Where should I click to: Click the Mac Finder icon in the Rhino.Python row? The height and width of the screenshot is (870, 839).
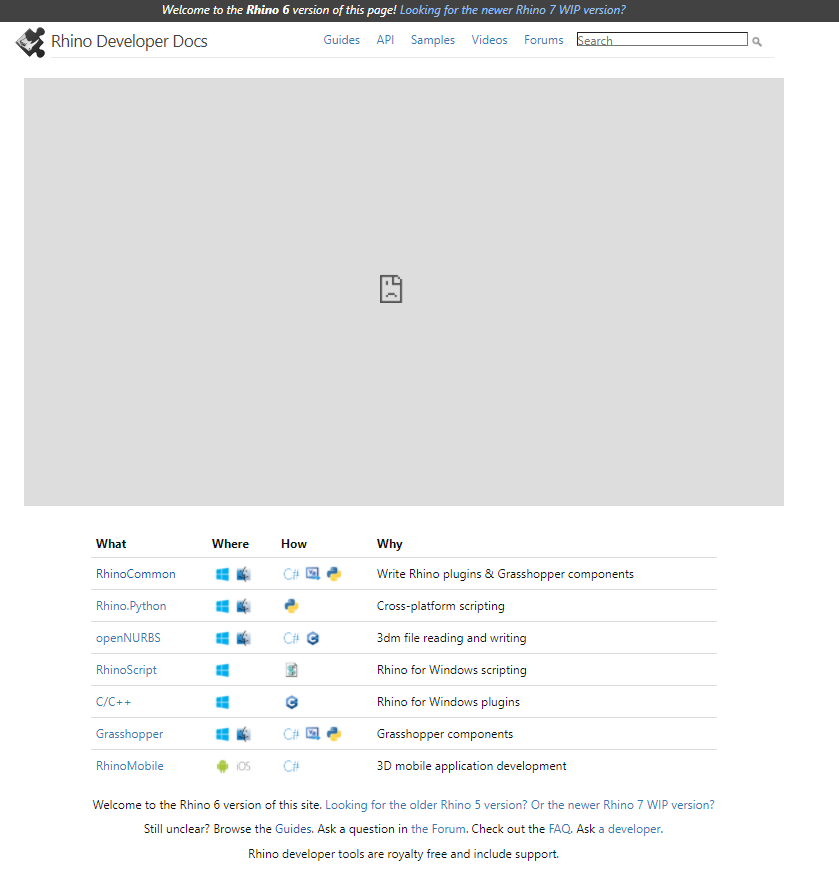244,606
